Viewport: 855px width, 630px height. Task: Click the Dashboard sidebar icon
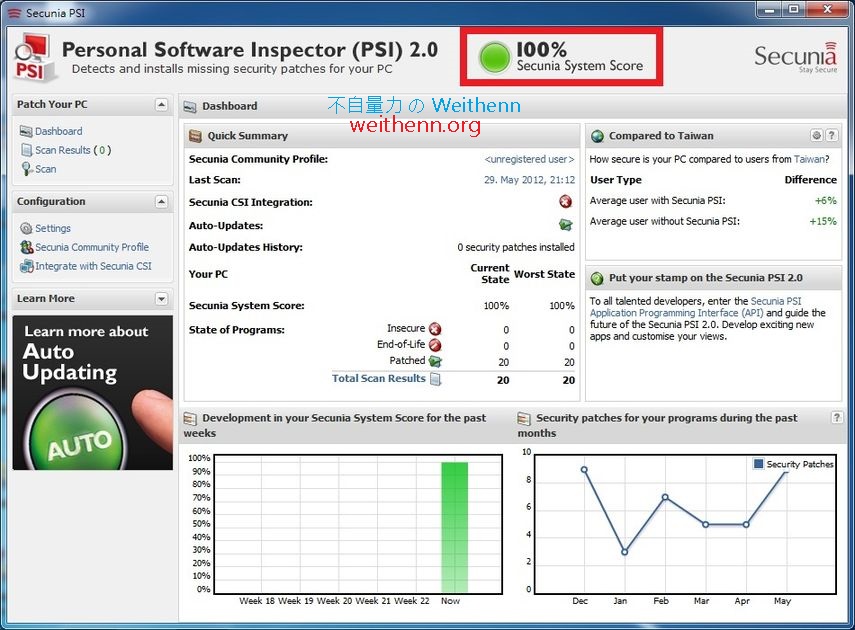(26, 131)
